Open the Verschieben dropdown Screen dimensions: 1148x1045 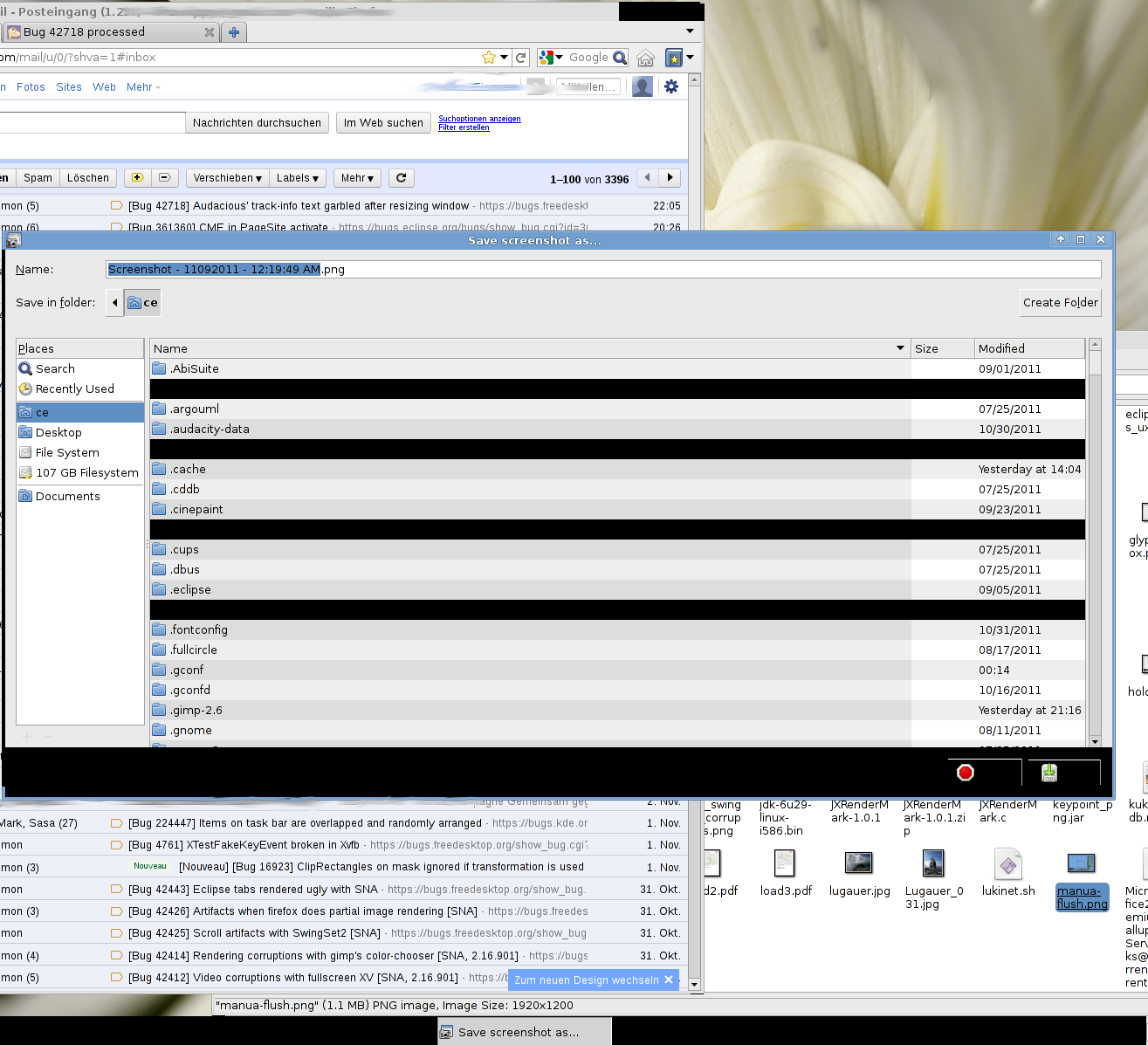coord(227,178)
